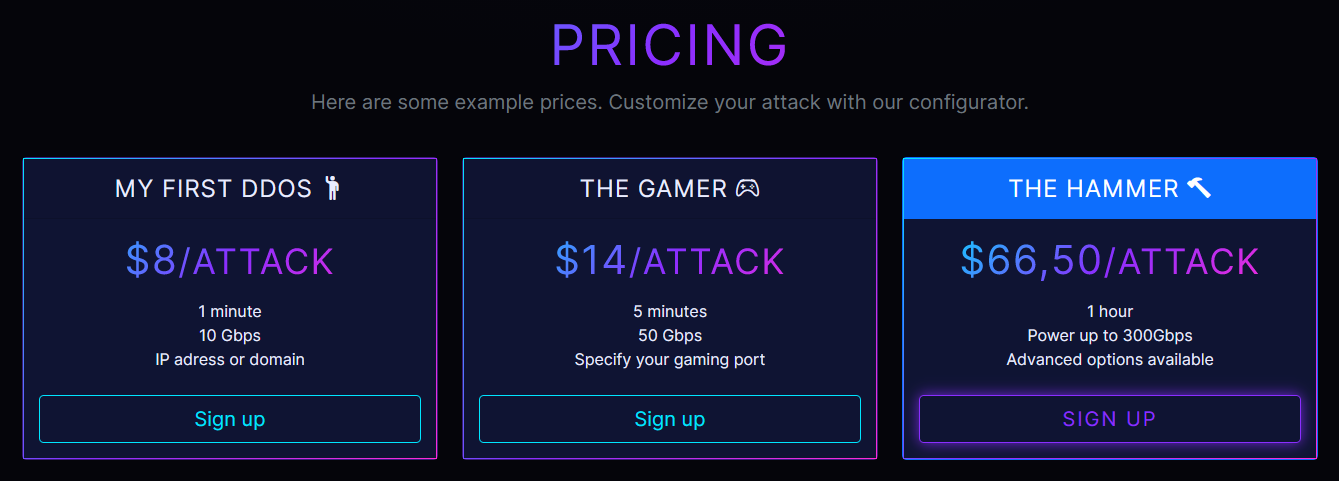
Task: Click the gamepad icon beside The Gamer
Action: tap(748, 188)
